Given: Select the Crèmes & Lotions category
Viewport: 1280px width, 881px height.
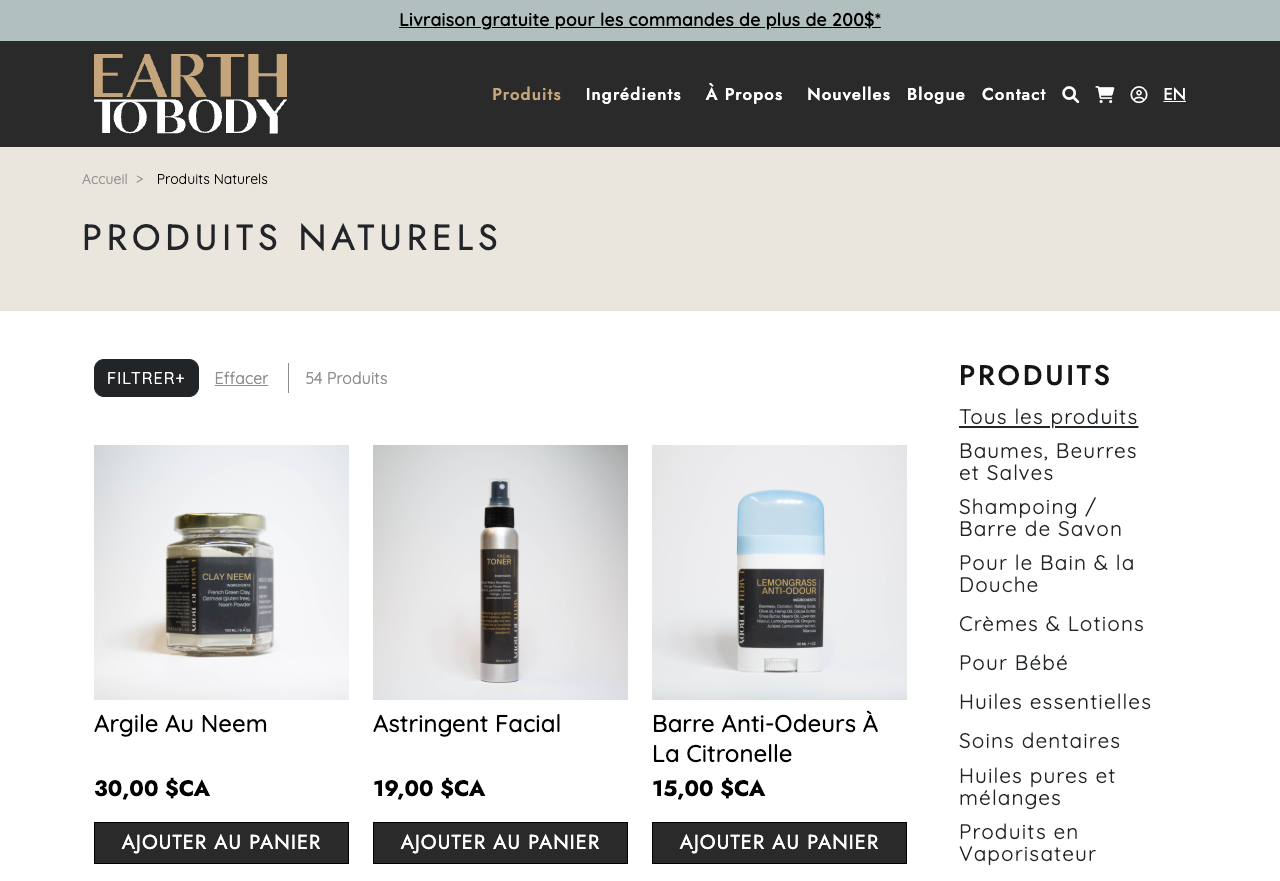Looking at the screenshot, I should (x=1051, y=624).
